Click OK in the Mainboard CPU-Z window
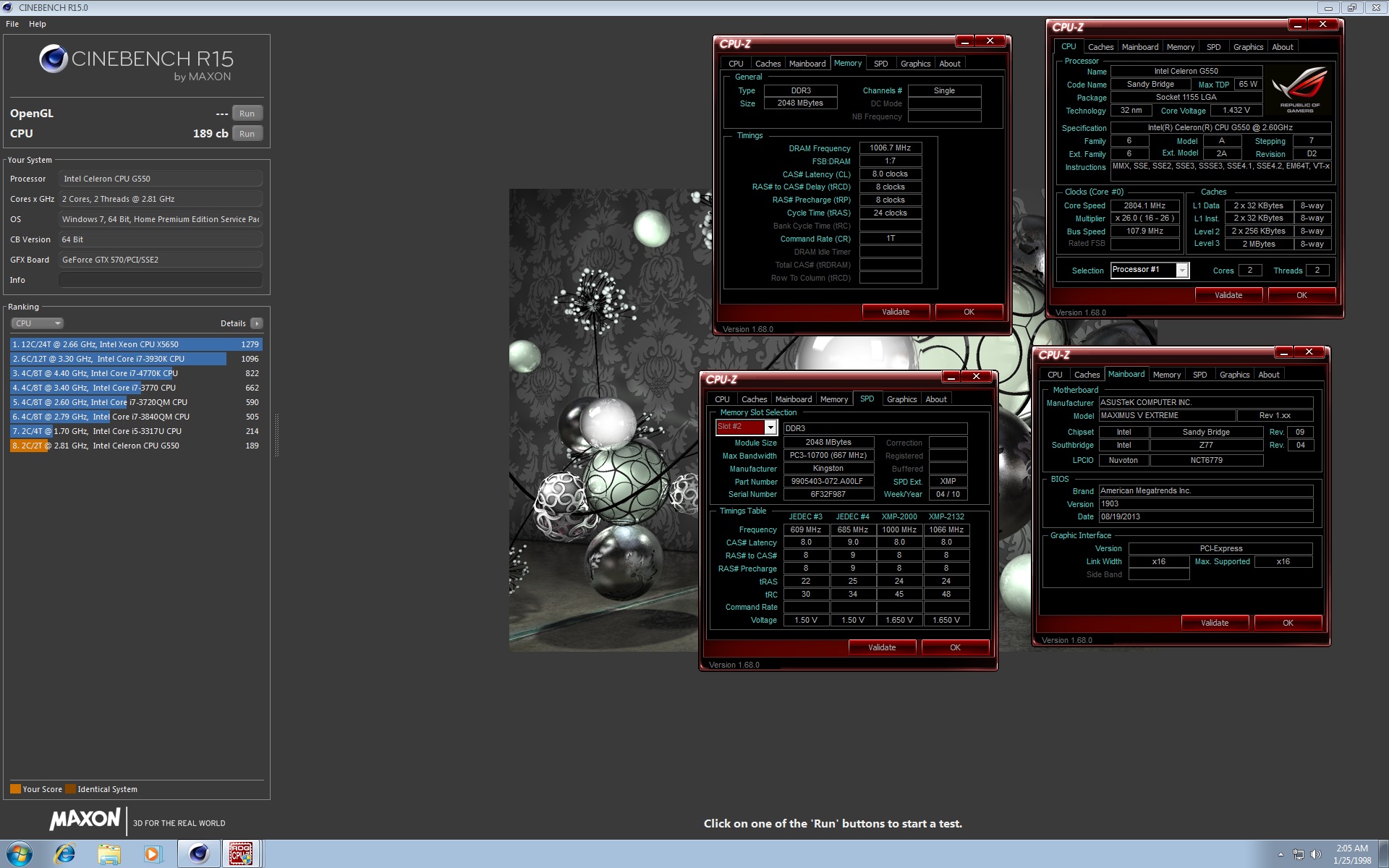This screenshot has width=1389, height=868. tap(1288, 623)
